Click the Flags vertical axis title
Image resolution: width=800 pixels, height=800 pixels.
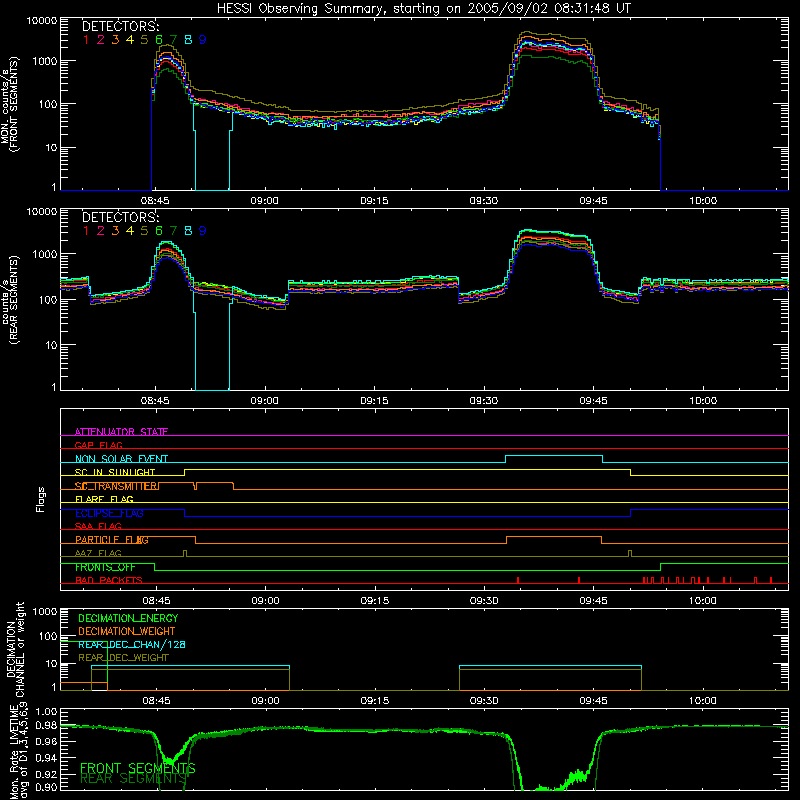40,499
